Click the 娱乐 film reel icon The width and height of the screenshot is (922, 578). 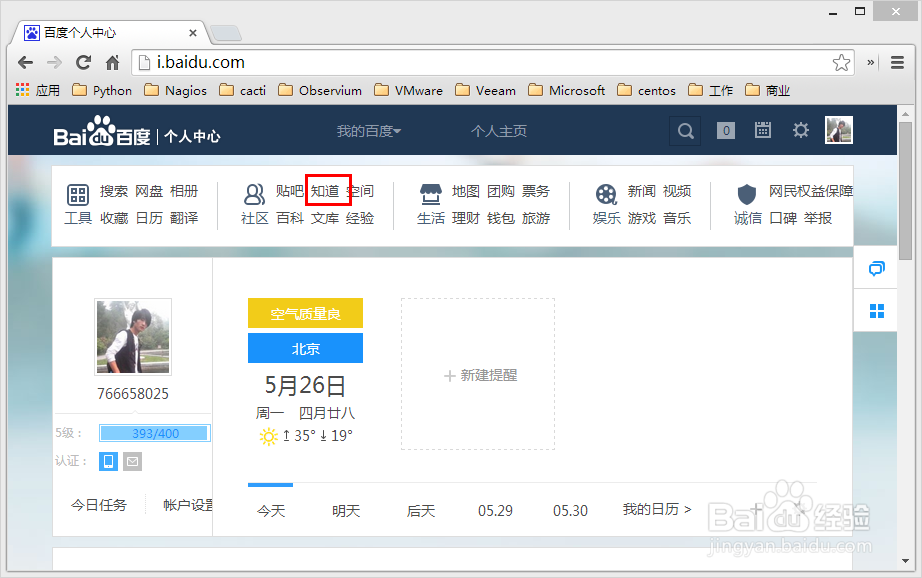[606, 193]
